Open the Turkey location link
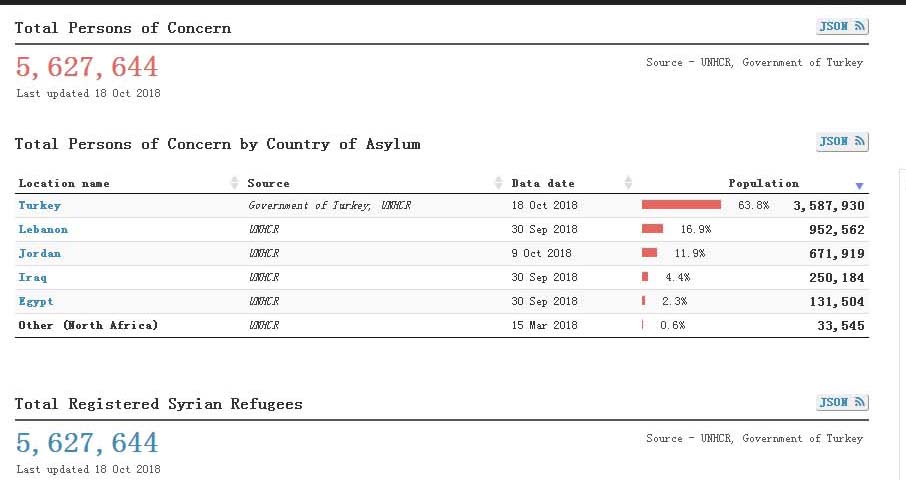The width and height of the screenshot is (906, 480). pos(40,206)
